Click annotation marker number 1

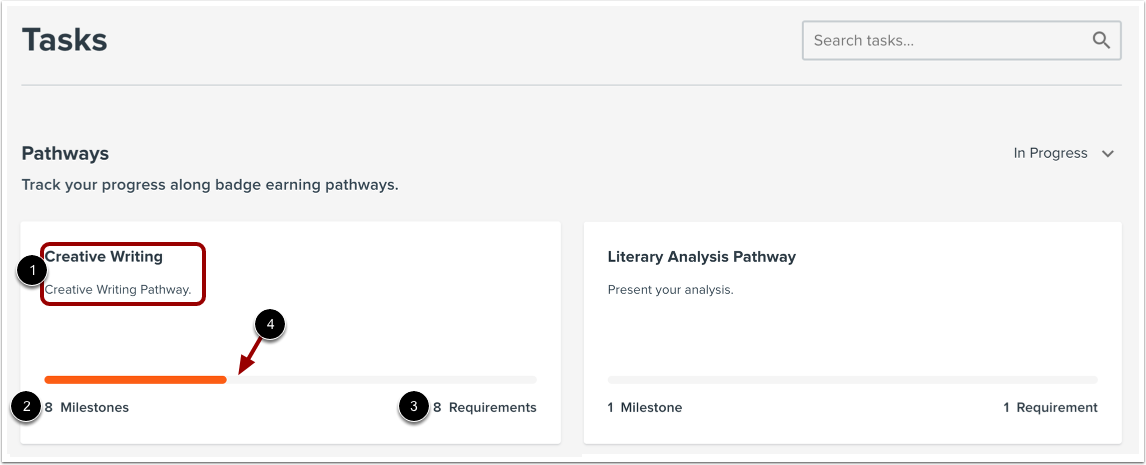point(30,271)
